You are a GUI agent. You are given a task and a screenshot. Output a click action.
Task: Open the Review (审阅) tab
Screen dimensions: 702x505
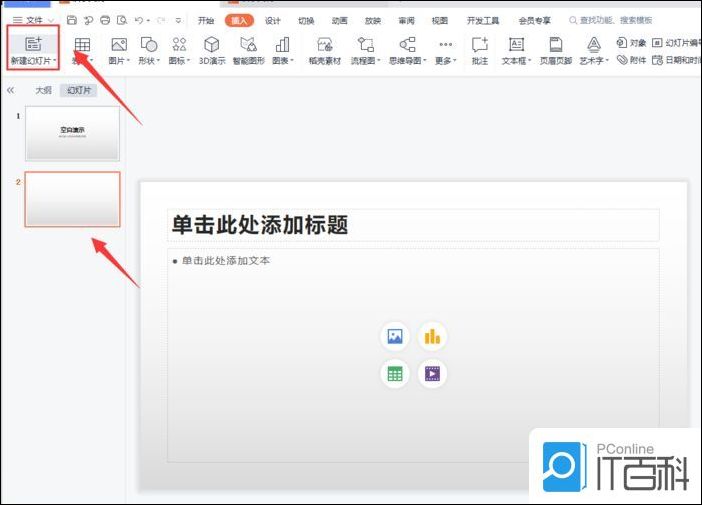click(x=407, y=21)
